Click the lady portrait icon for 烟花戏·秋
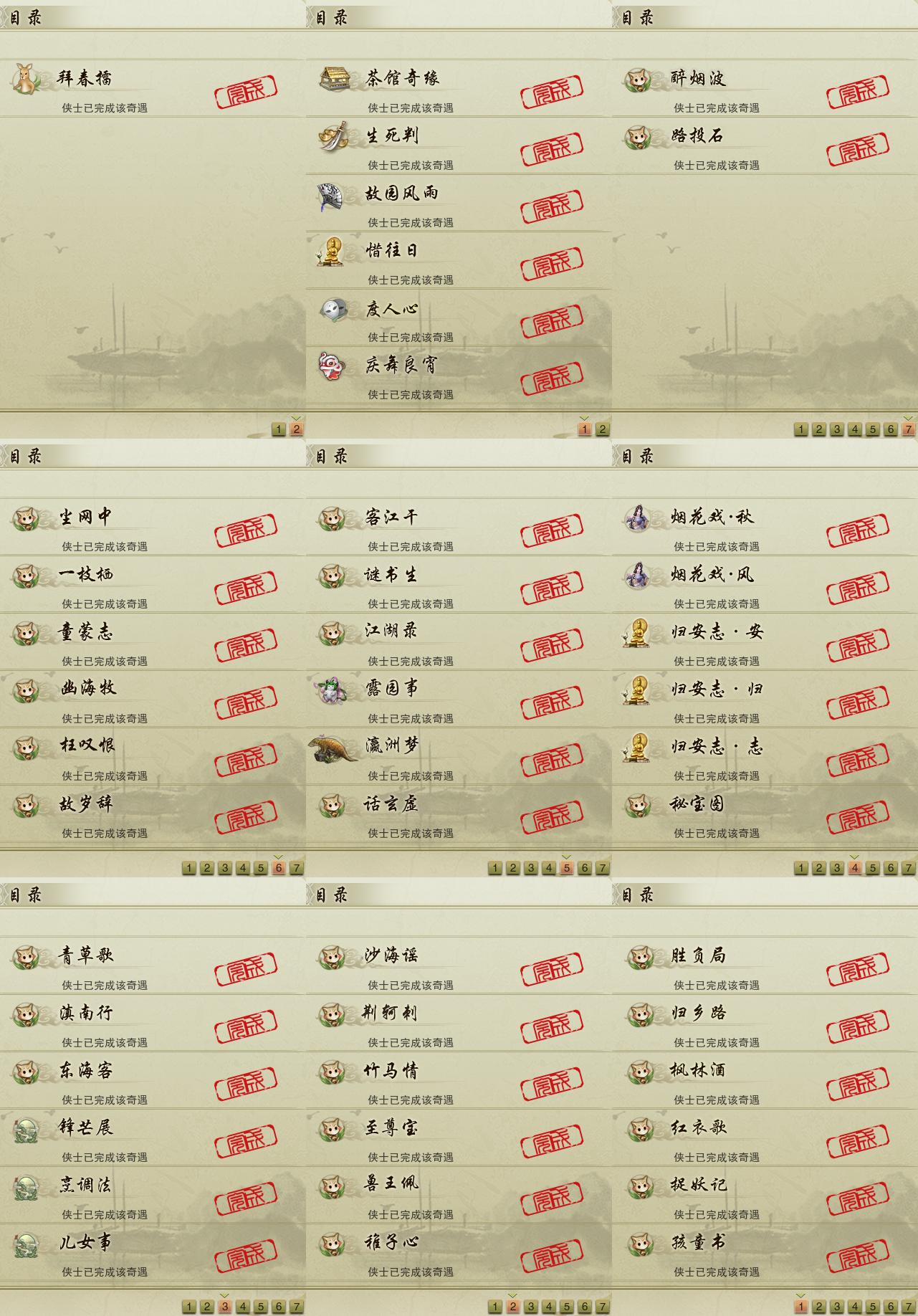The height and width of the screenshot is (1316, 918). tap(636, 518)
